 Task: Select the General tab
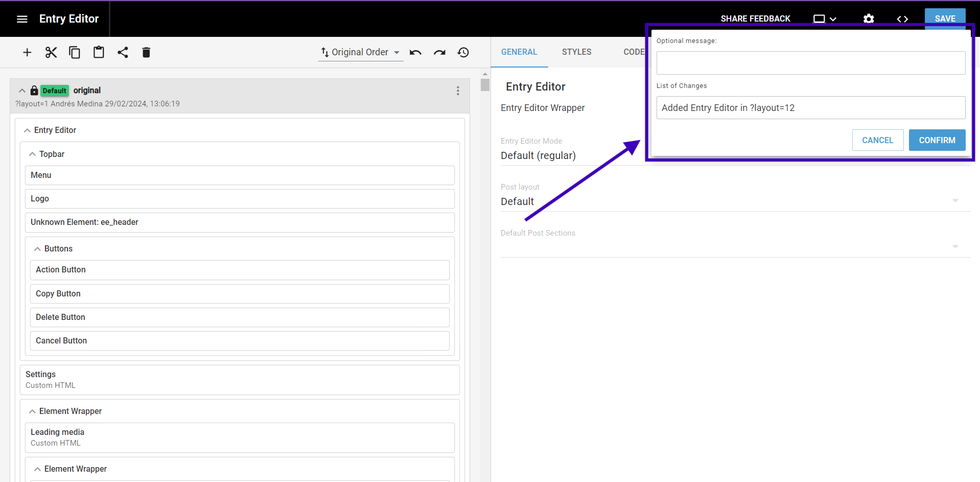519,52
